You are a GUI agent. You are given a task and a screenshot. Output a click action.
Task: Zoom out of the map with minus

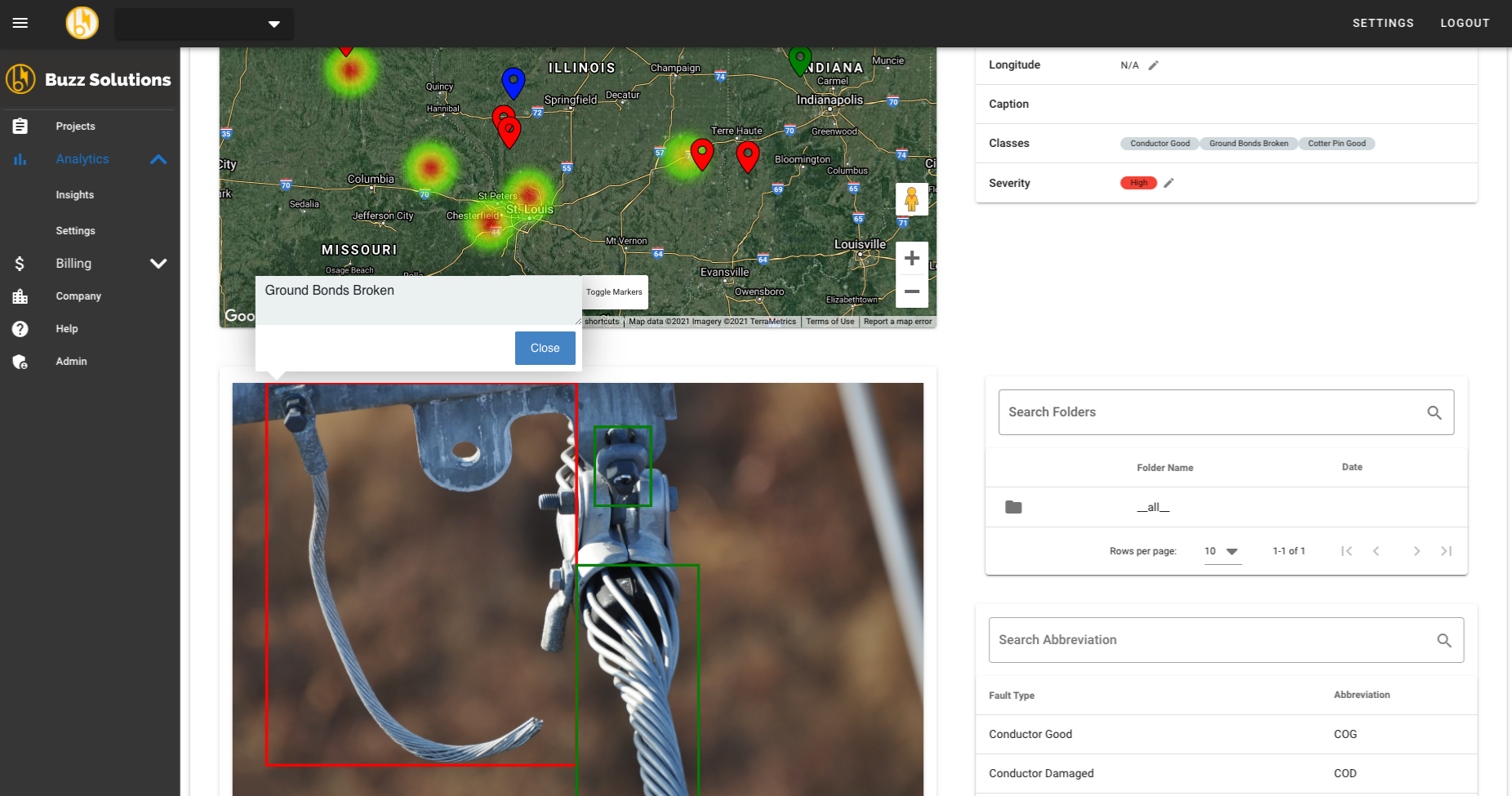[912, 291]
